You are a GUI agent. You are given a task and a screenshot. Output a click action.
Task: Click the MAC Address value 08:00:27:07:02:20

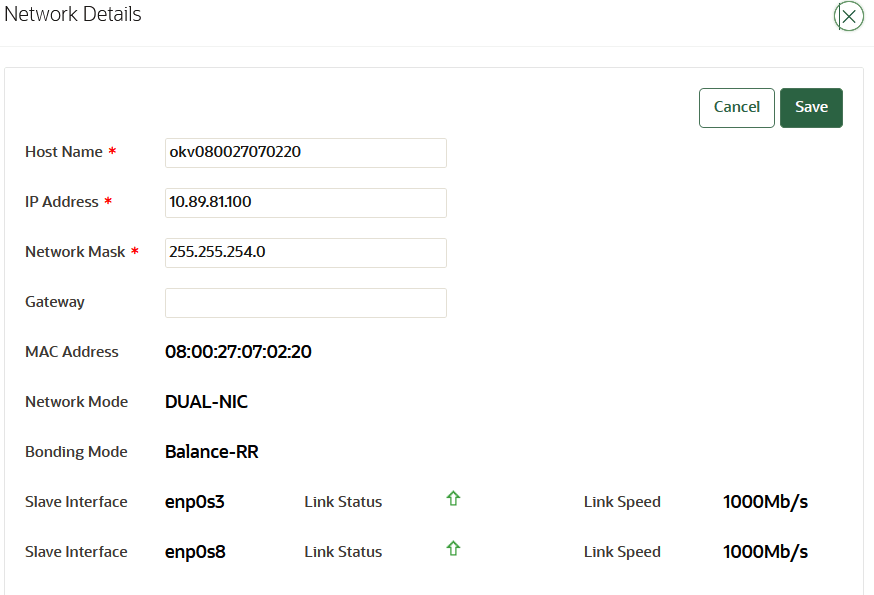[x=238, y=351]
